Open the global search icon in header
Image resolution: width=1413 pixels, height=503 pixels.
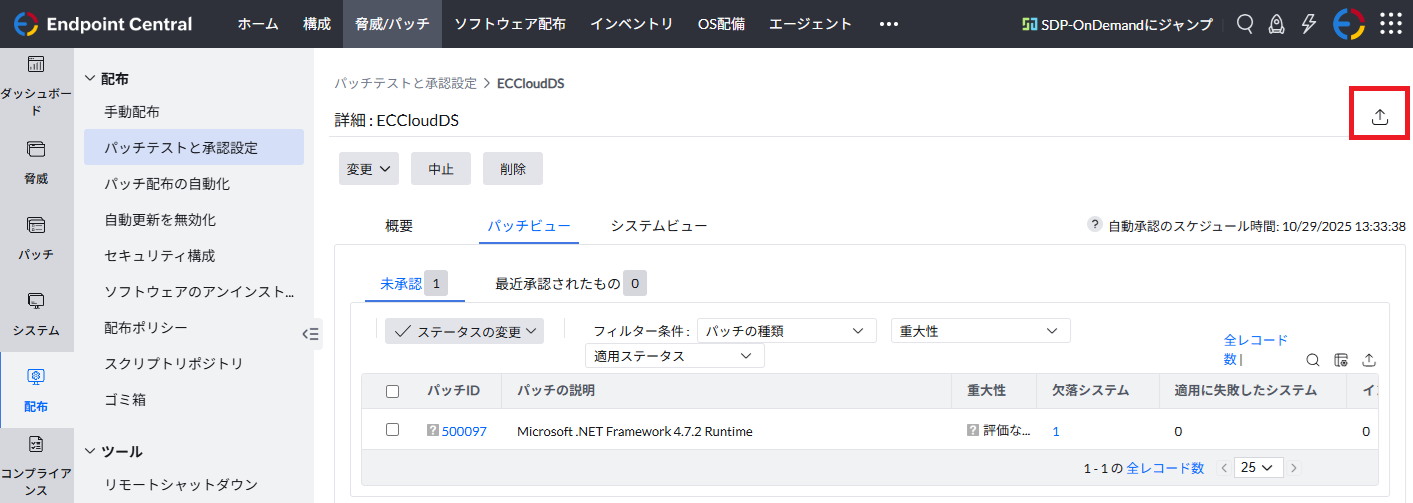[x=1245, y=24]
